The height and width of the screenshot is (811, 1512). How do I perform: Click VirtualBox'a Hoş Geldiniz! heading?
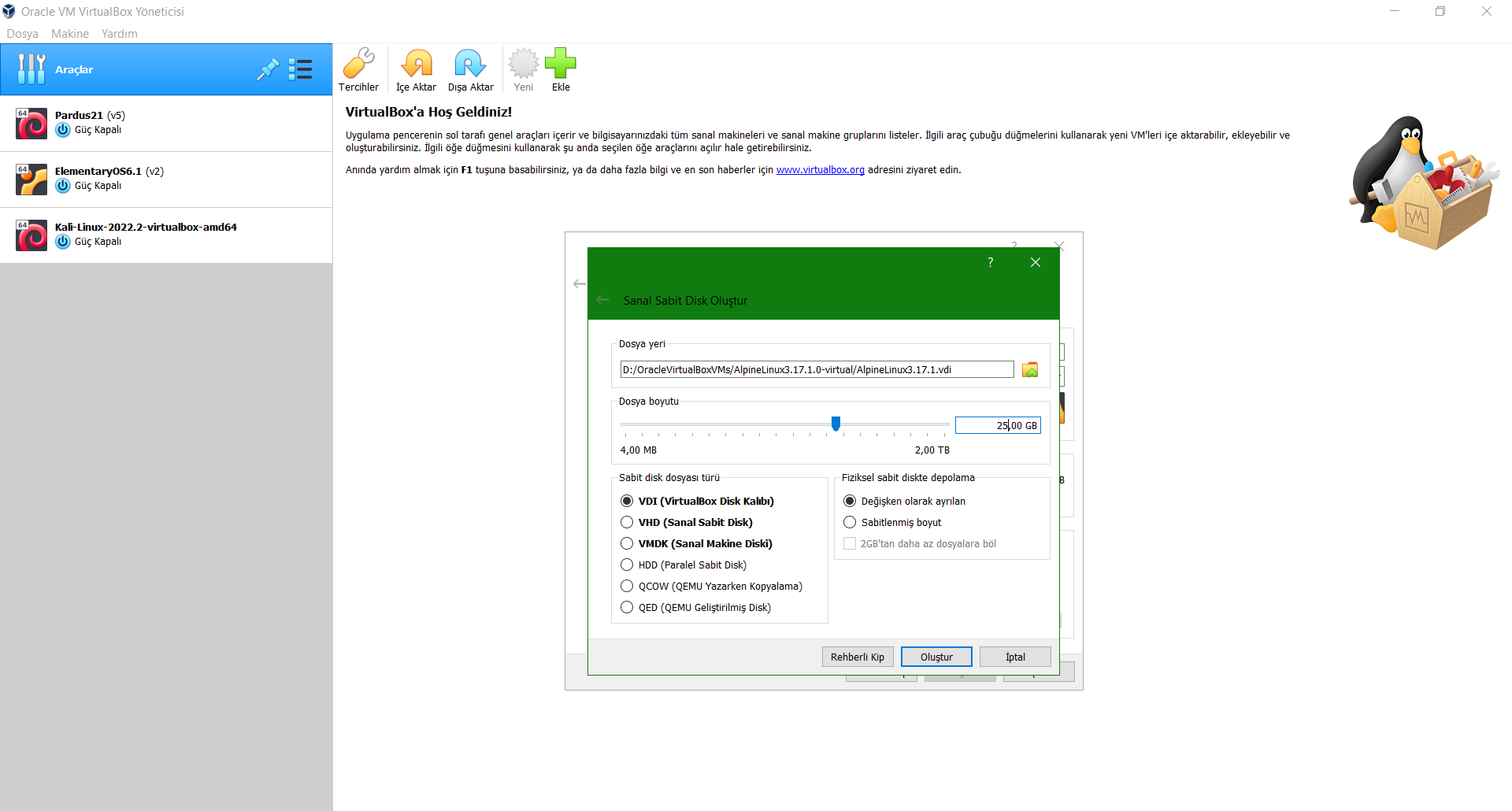pyautogui.click(x=428, y=112)
